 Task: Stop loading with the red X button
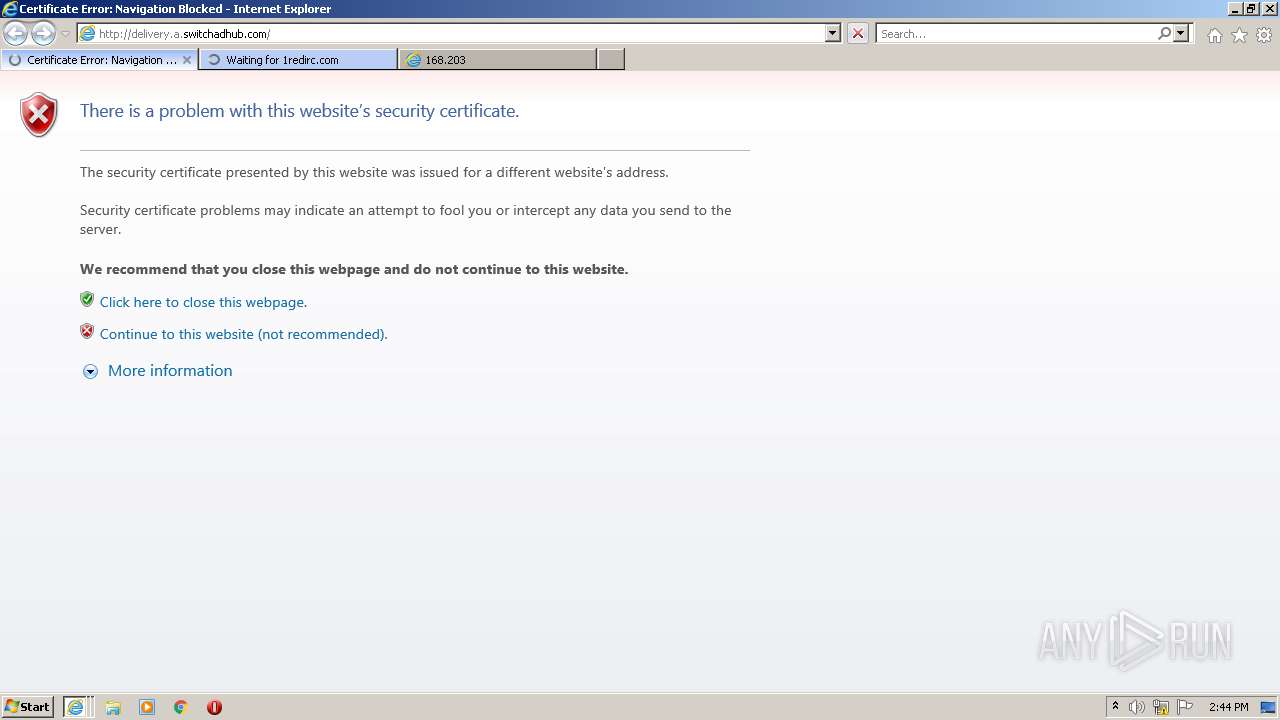tap(858, 33)
